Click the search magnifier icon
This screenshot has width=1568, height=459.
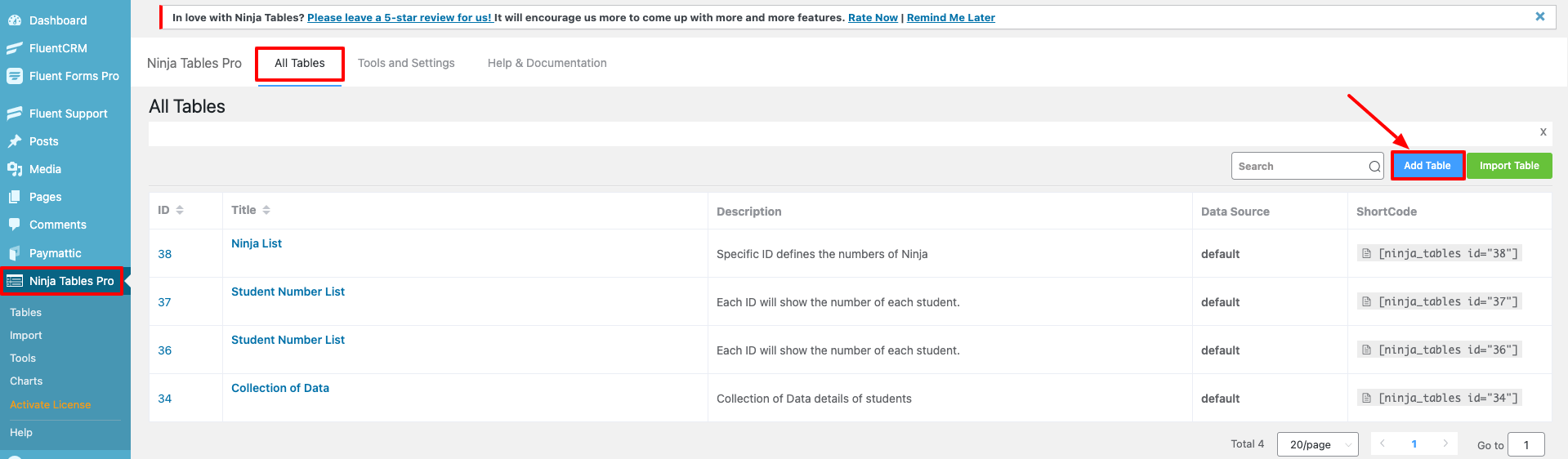(1374, 167)
